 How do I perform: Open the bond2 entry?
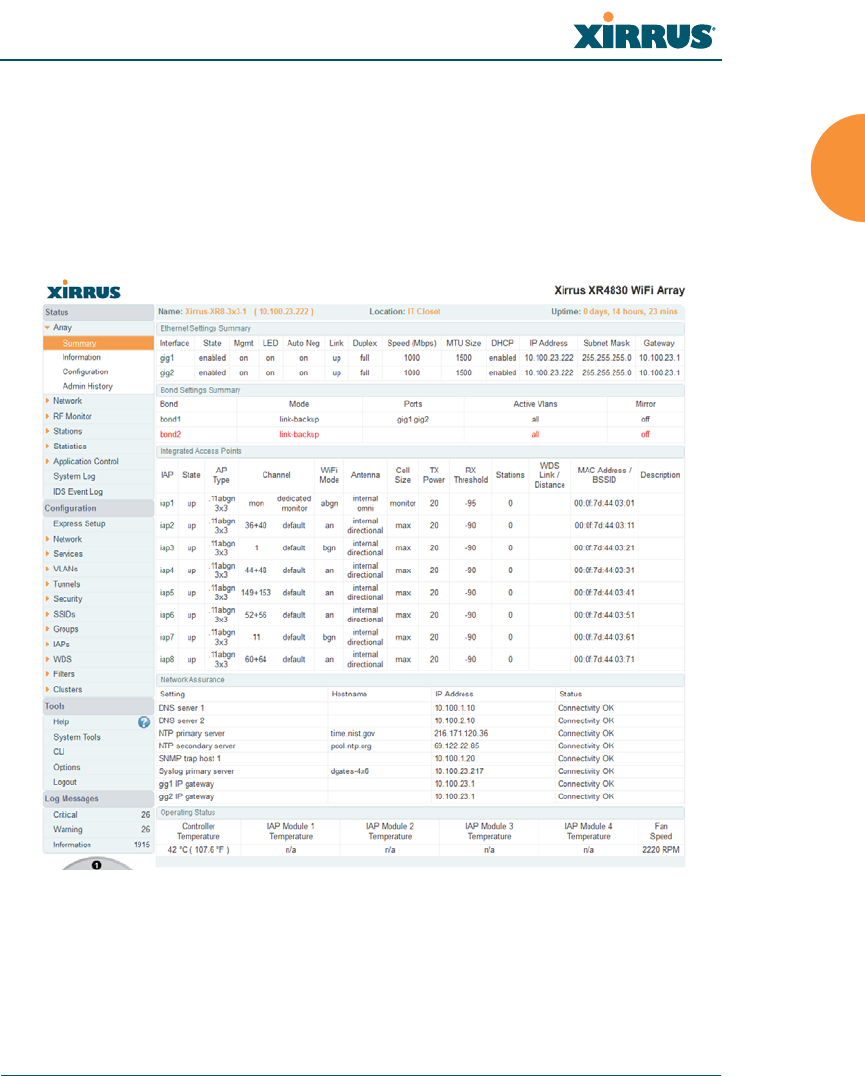point(170,434)
